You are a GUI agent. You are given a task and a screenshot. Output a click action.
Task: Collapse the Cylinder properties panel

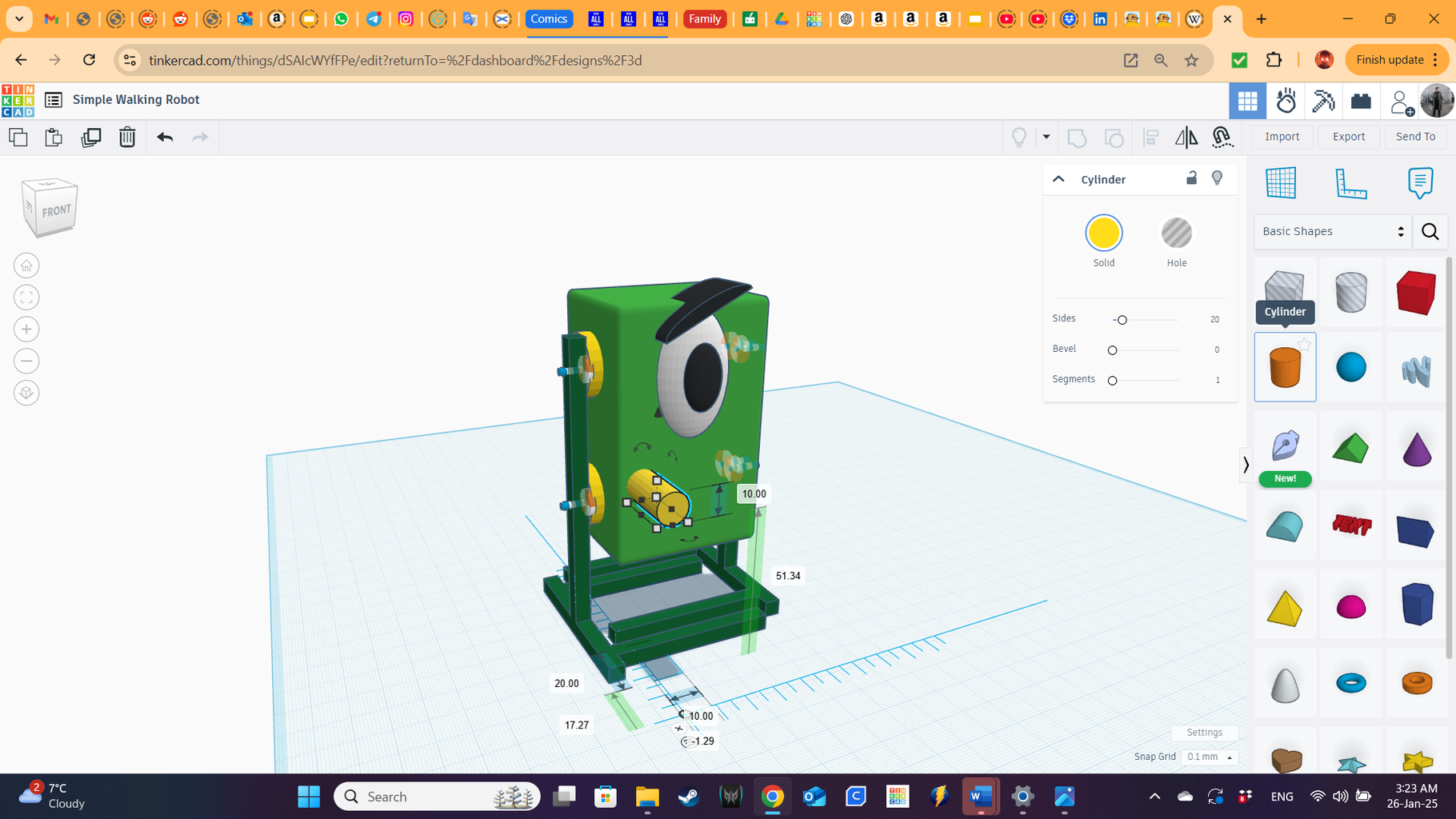click(1058, 178)
